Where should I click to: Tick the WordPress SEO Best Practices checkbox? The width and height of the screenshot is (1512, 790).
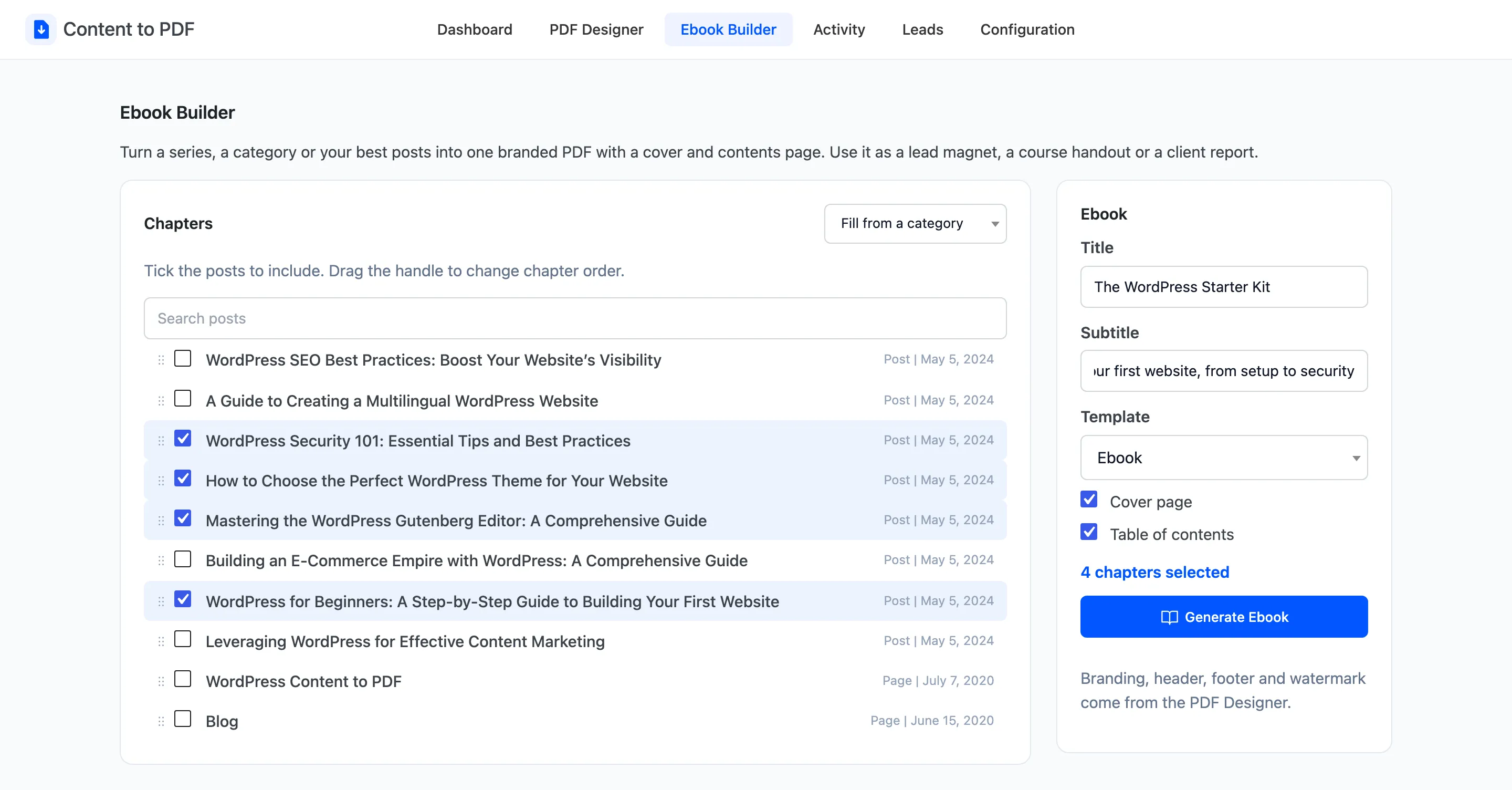tap(183, 358)
